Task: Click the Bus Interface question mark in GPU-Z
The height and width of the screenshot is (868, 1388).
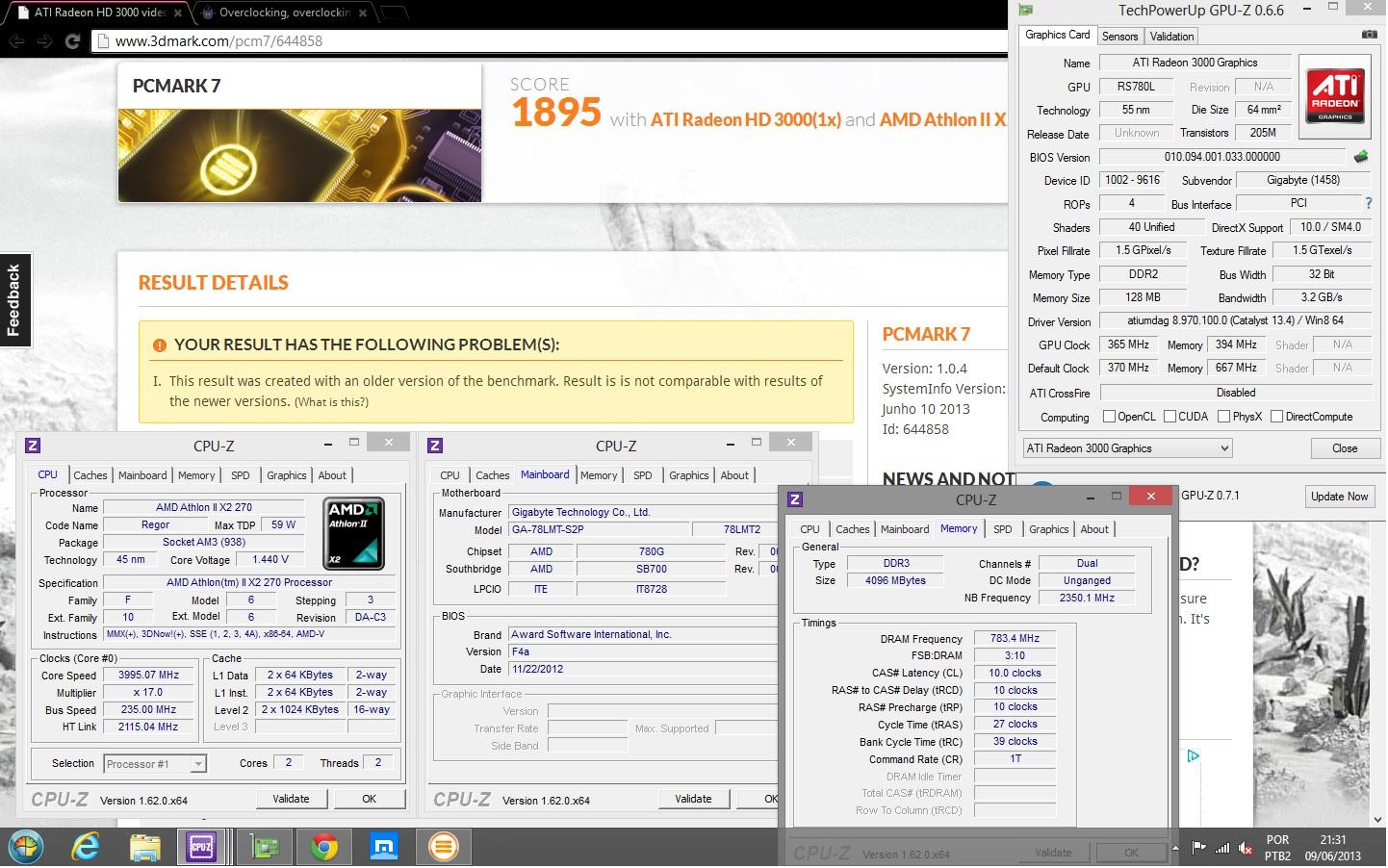Action: [1369, 203]
